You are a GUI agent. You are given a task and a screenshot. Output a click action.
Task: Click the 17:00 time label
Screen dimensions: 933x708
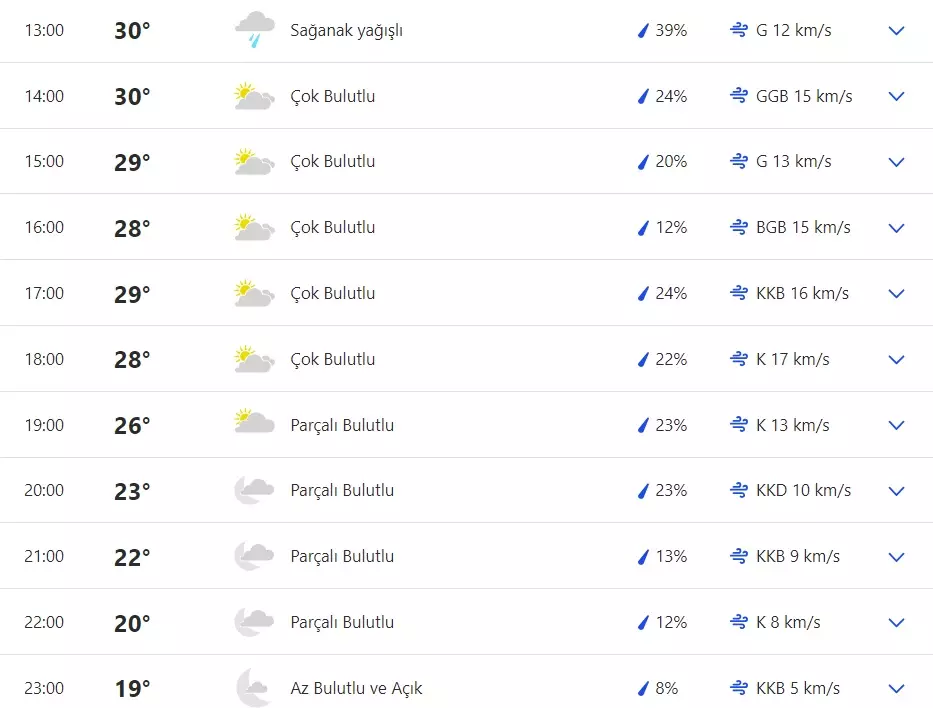[x=44, y=293]
